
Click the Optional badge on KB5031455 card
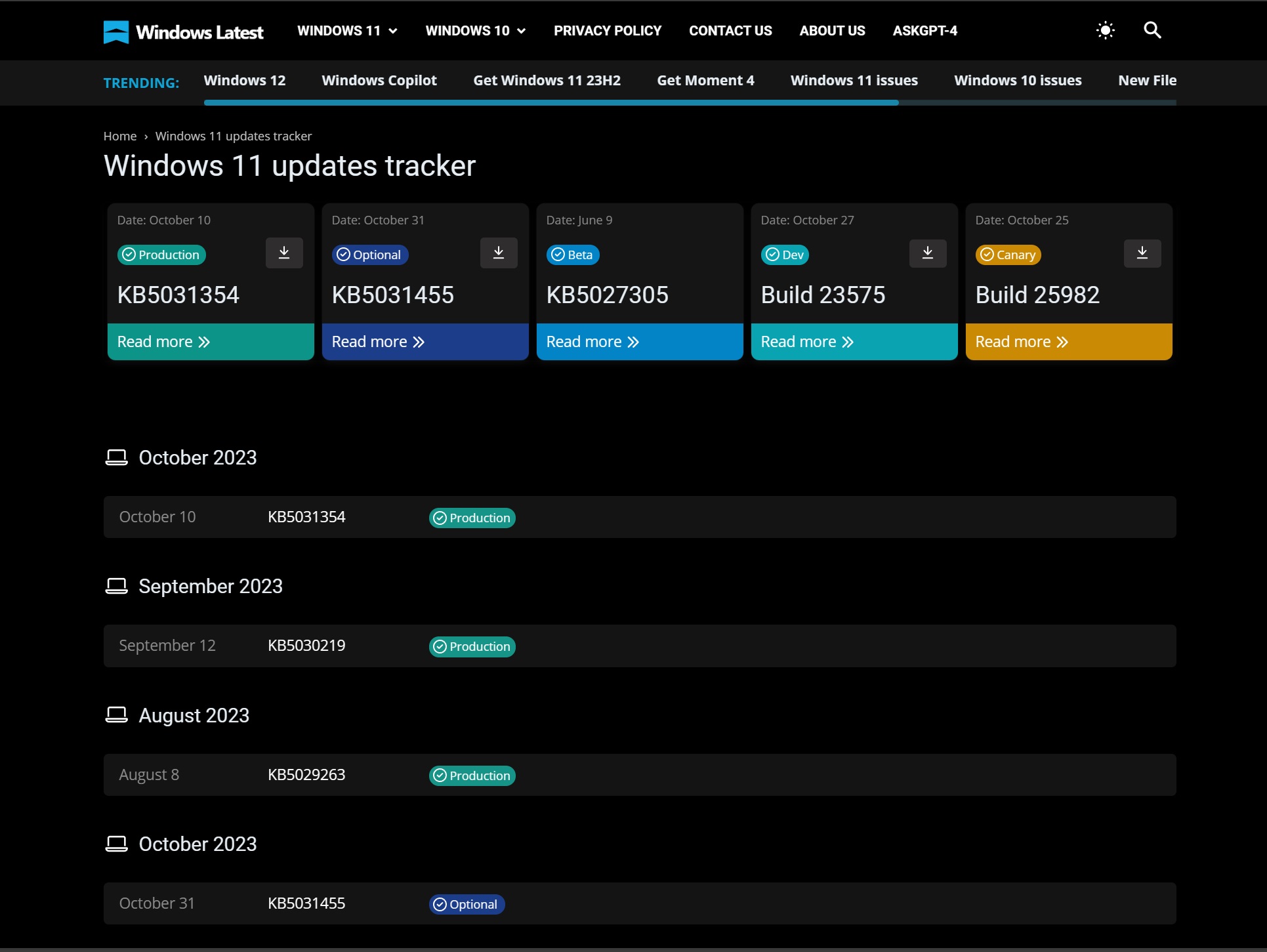(370, 255)
